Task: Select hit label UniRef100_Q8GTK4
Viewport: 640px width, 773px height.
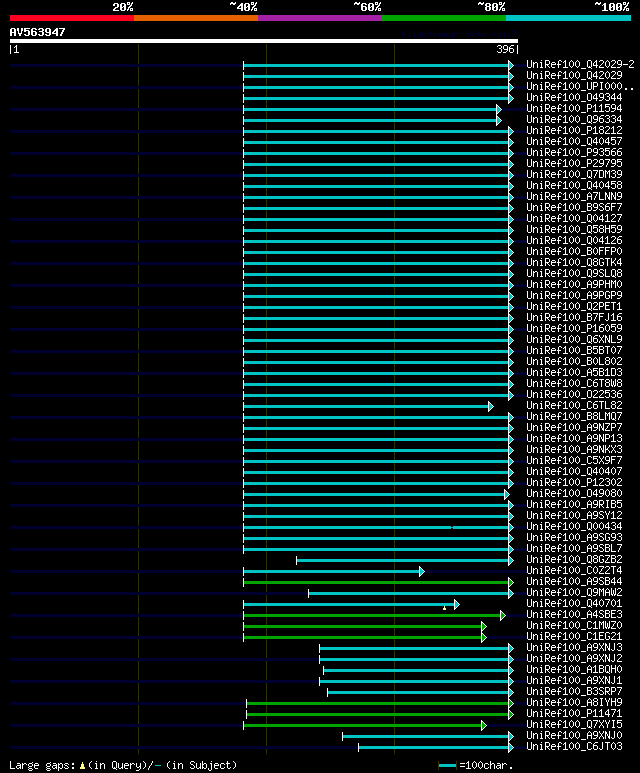Action: tap(574, 263)
